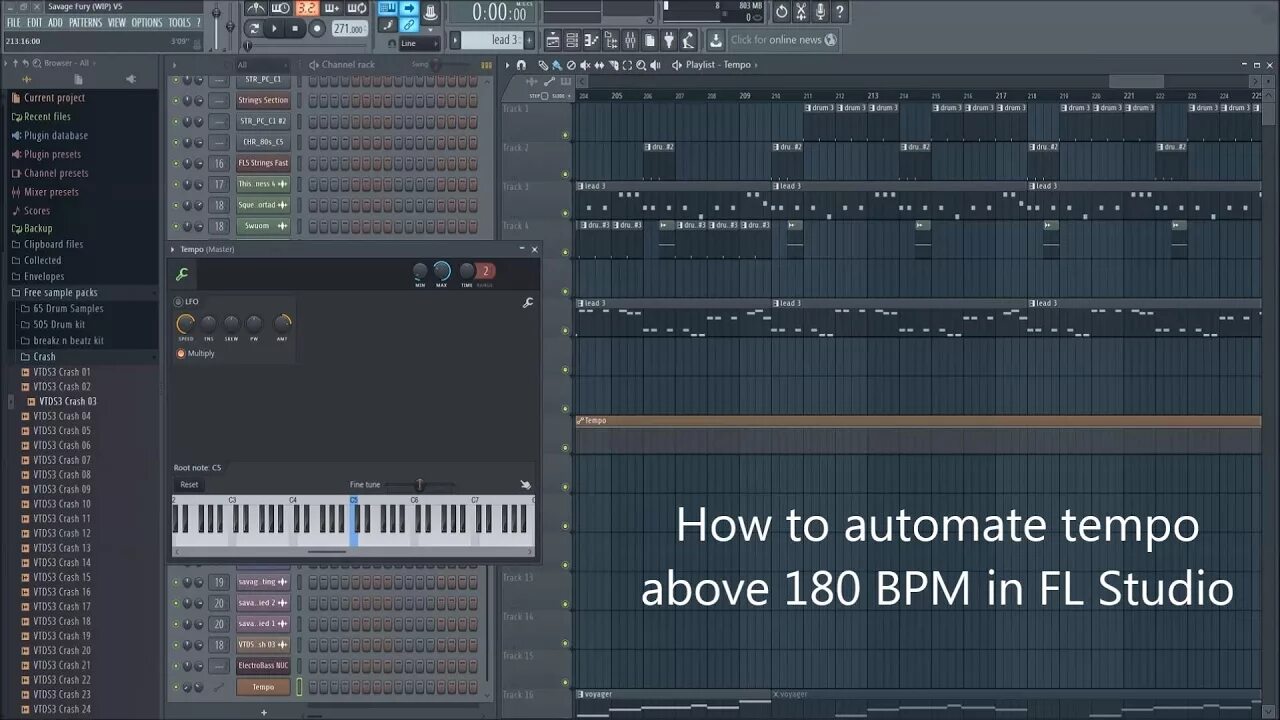The image size is (1280, 720).
Task: Select the Tempo channel in channel rack
Action: pyautogui.click(x=263, y=687)
